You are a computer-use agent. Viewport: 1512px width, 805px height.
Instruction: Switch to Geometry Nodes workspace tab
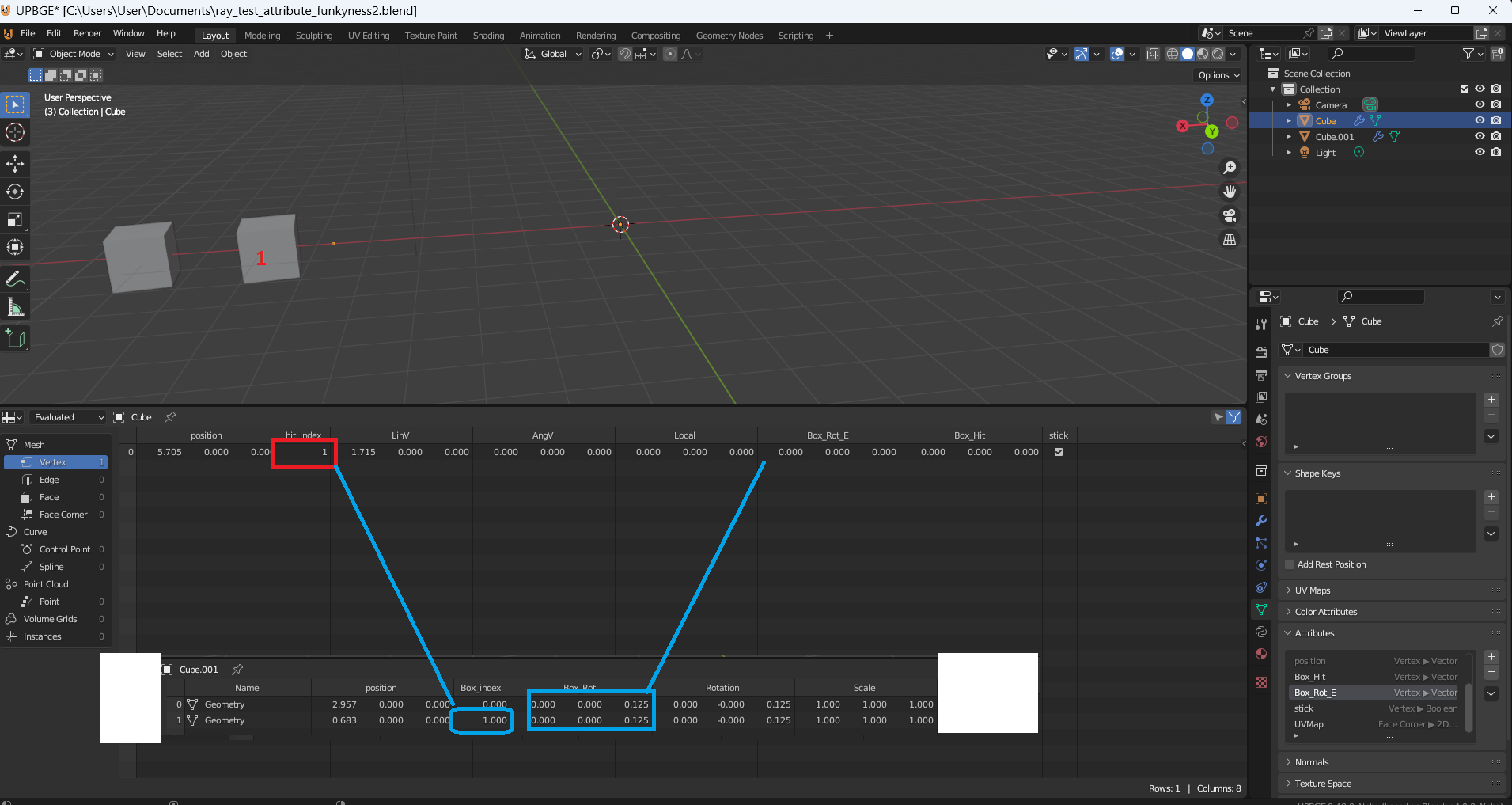[729, 36]
